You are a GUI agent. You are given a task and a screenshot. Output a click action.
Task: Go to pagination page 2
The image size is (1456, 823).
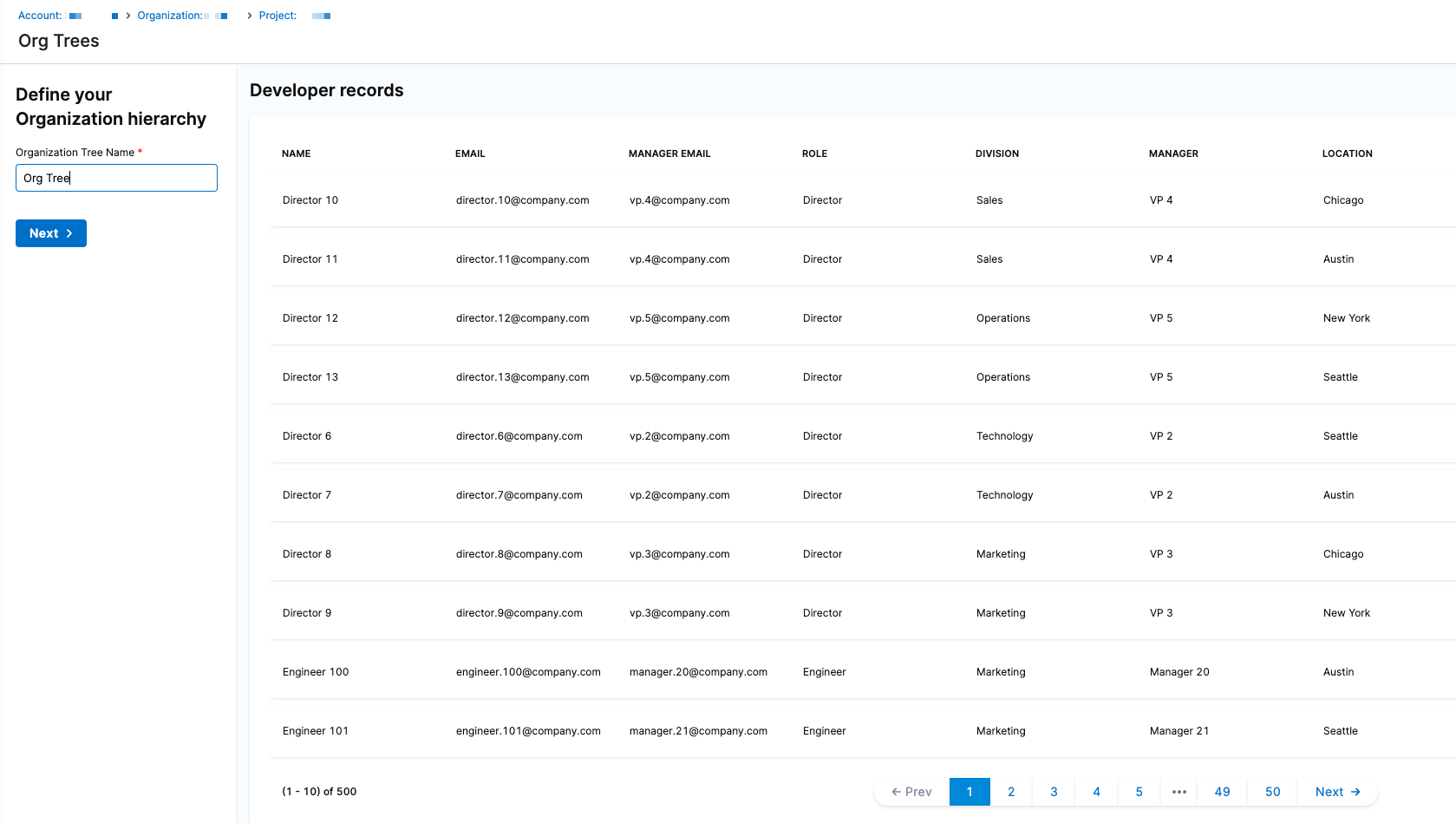click(1011, 792)
